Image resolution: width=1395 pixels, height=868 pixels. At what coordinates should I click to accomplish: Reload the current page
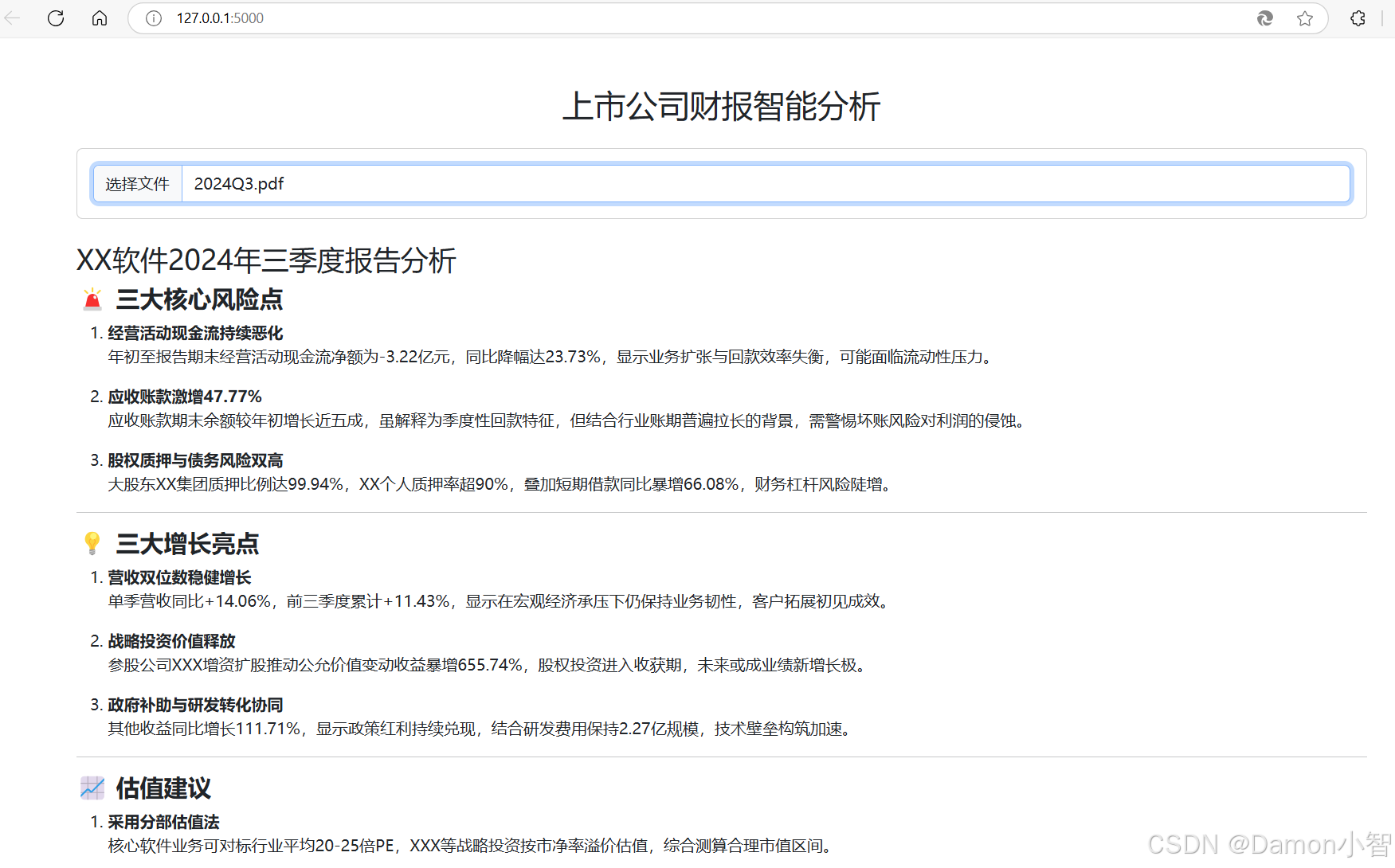tap(55, 18)
